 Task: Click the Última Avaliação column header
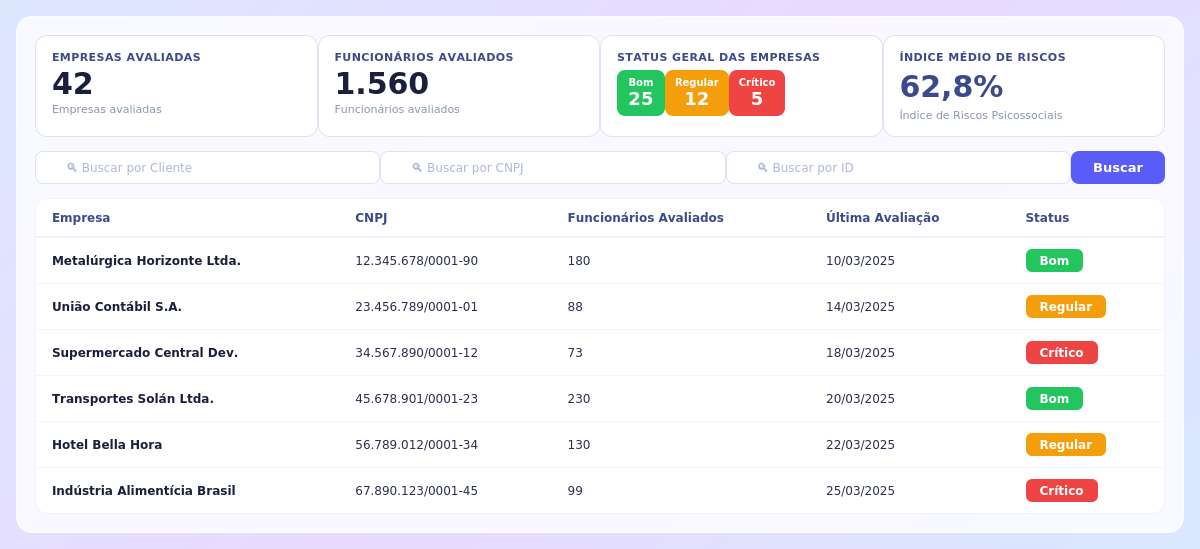883,218
